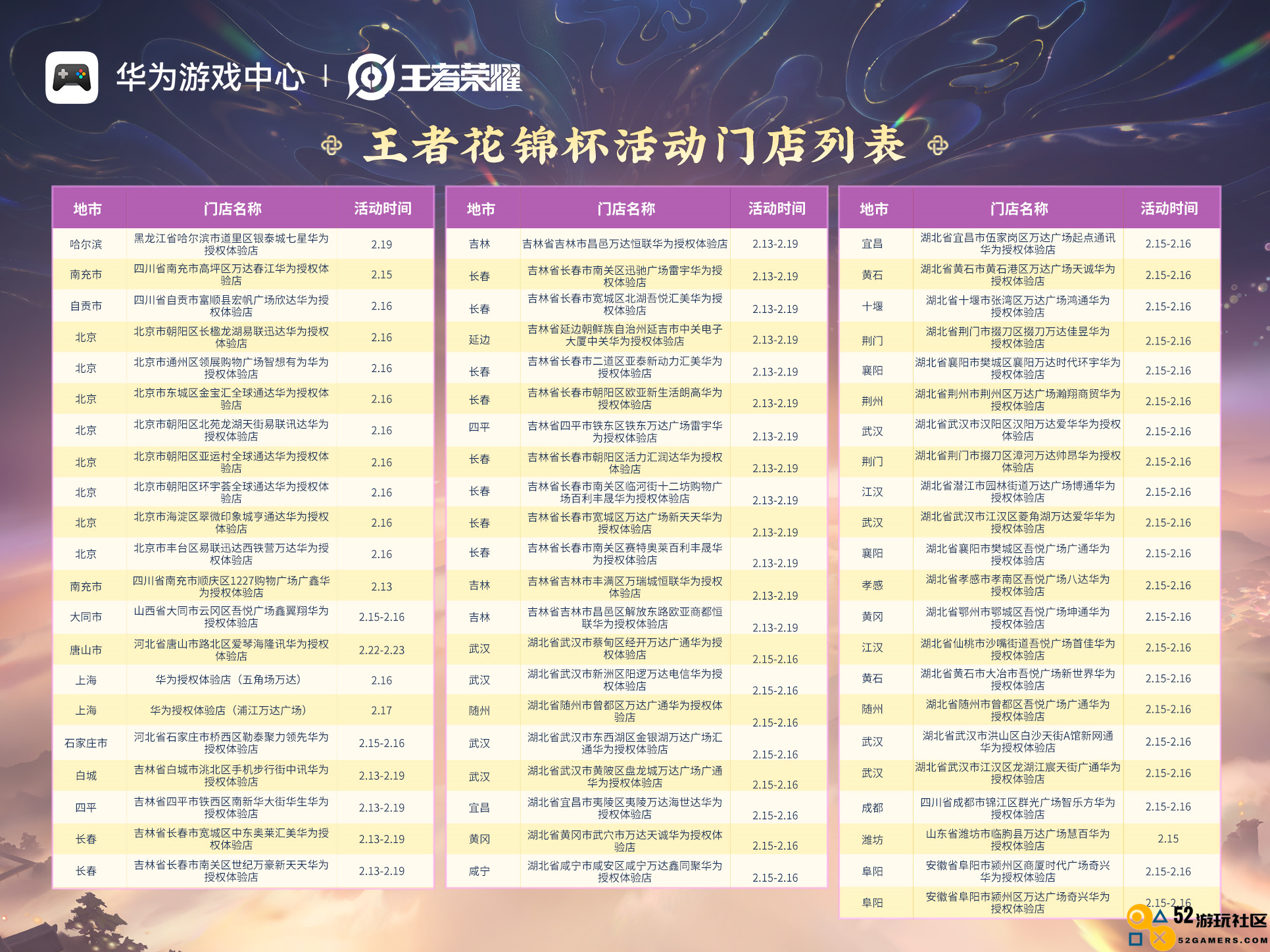
Task: Select the 大同市 city cell
Action: pyautogui.click(x=86, y=617)
